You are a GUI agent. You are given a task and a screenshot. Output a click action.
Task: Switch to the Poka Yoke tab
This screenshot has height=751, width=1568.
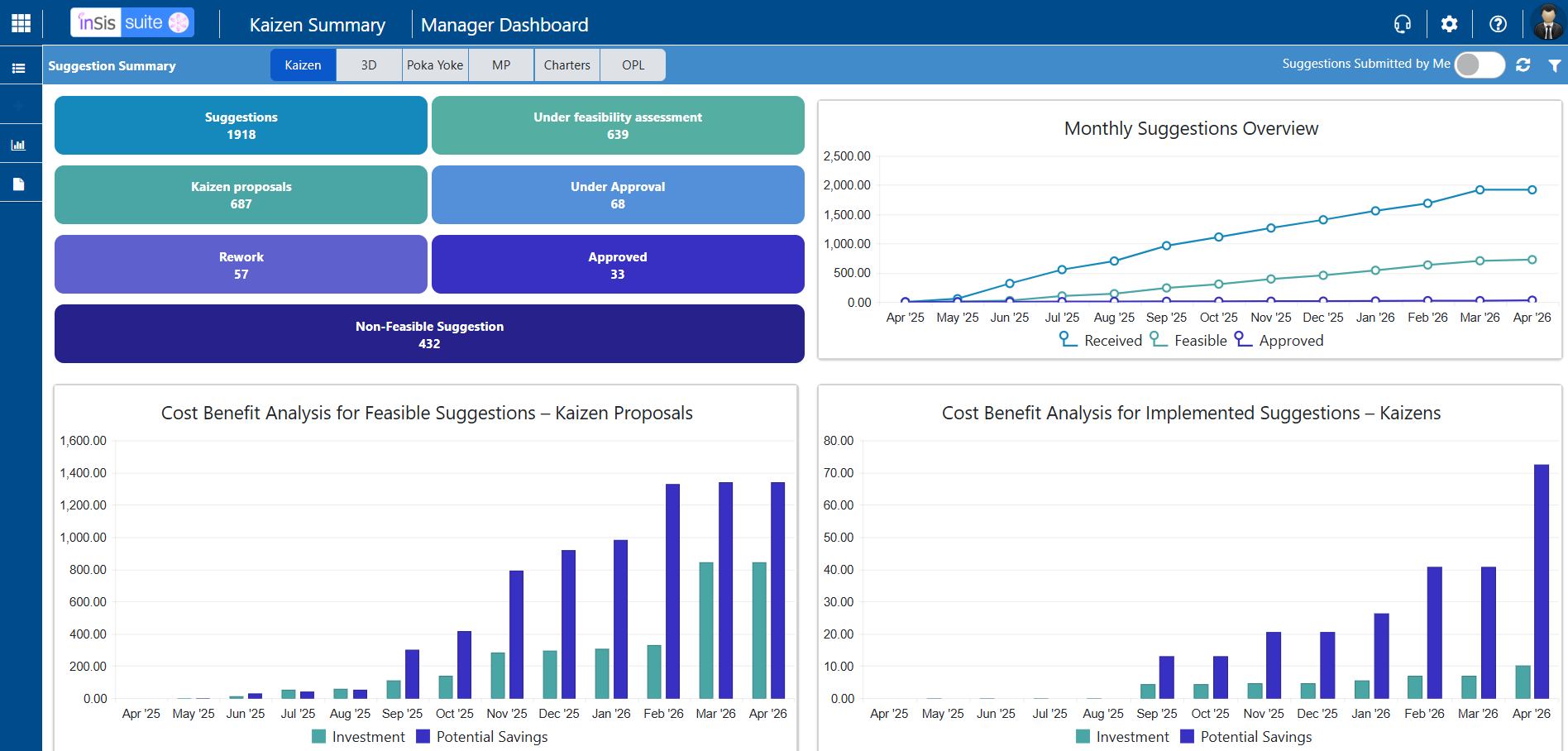(435, 65)
